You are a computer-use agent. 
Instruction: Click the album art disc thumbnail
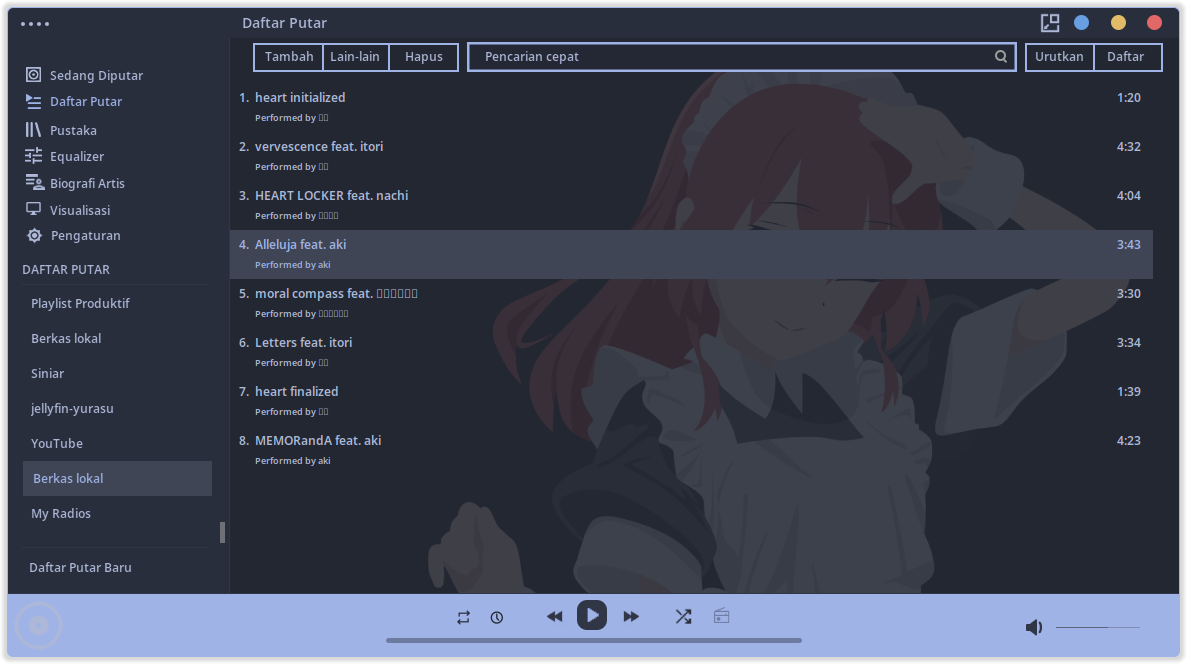[x=39, y=625]
